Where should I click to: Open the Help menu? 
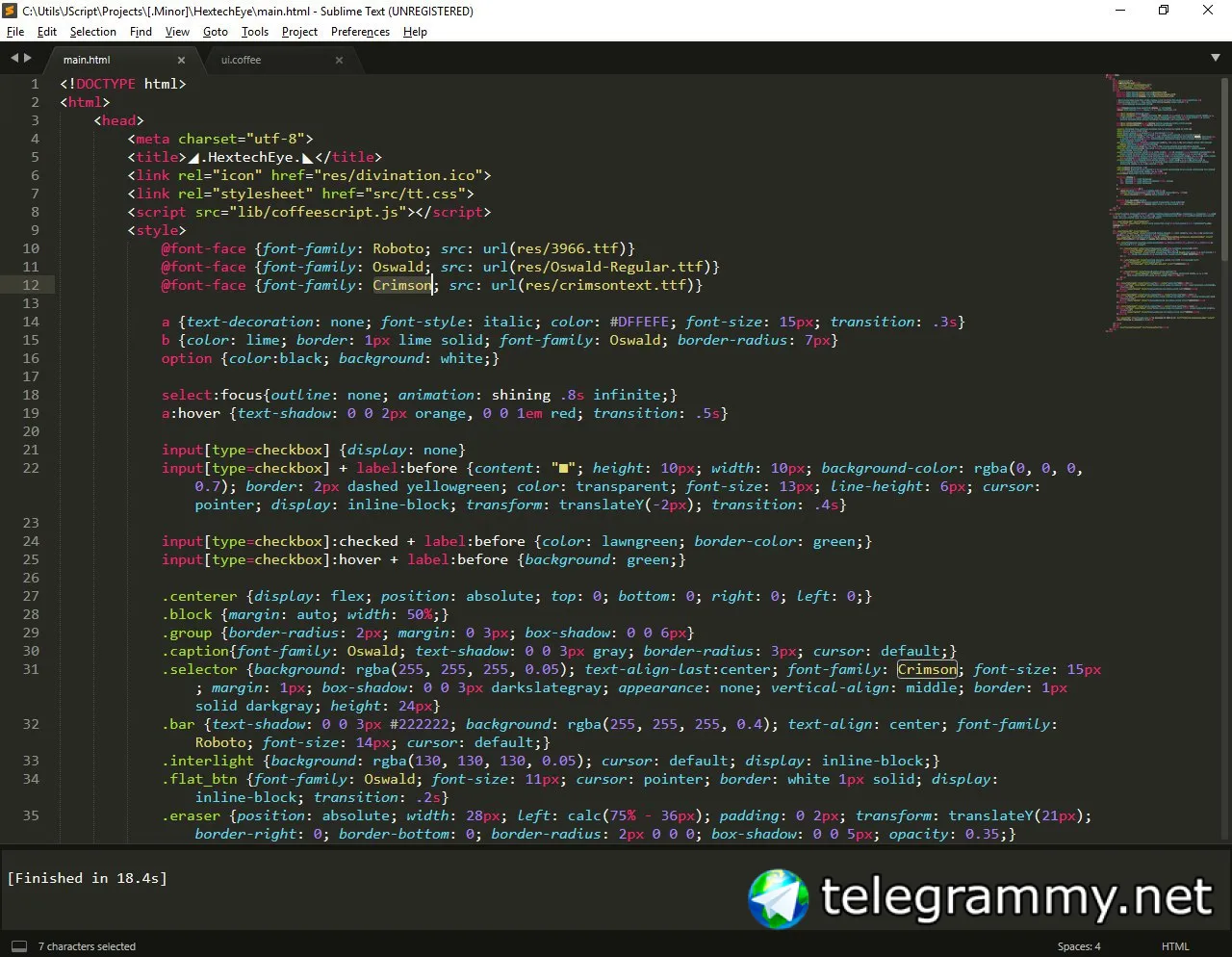click(x=415, y=32)
